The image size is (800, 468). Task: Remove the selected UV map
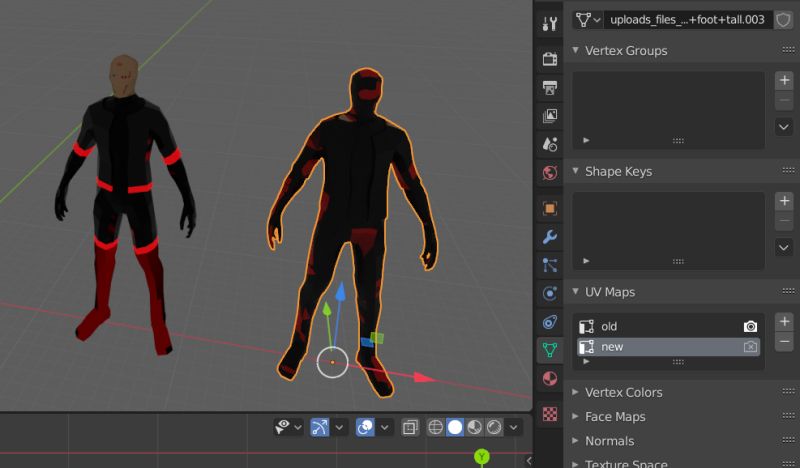click(784, 341)
